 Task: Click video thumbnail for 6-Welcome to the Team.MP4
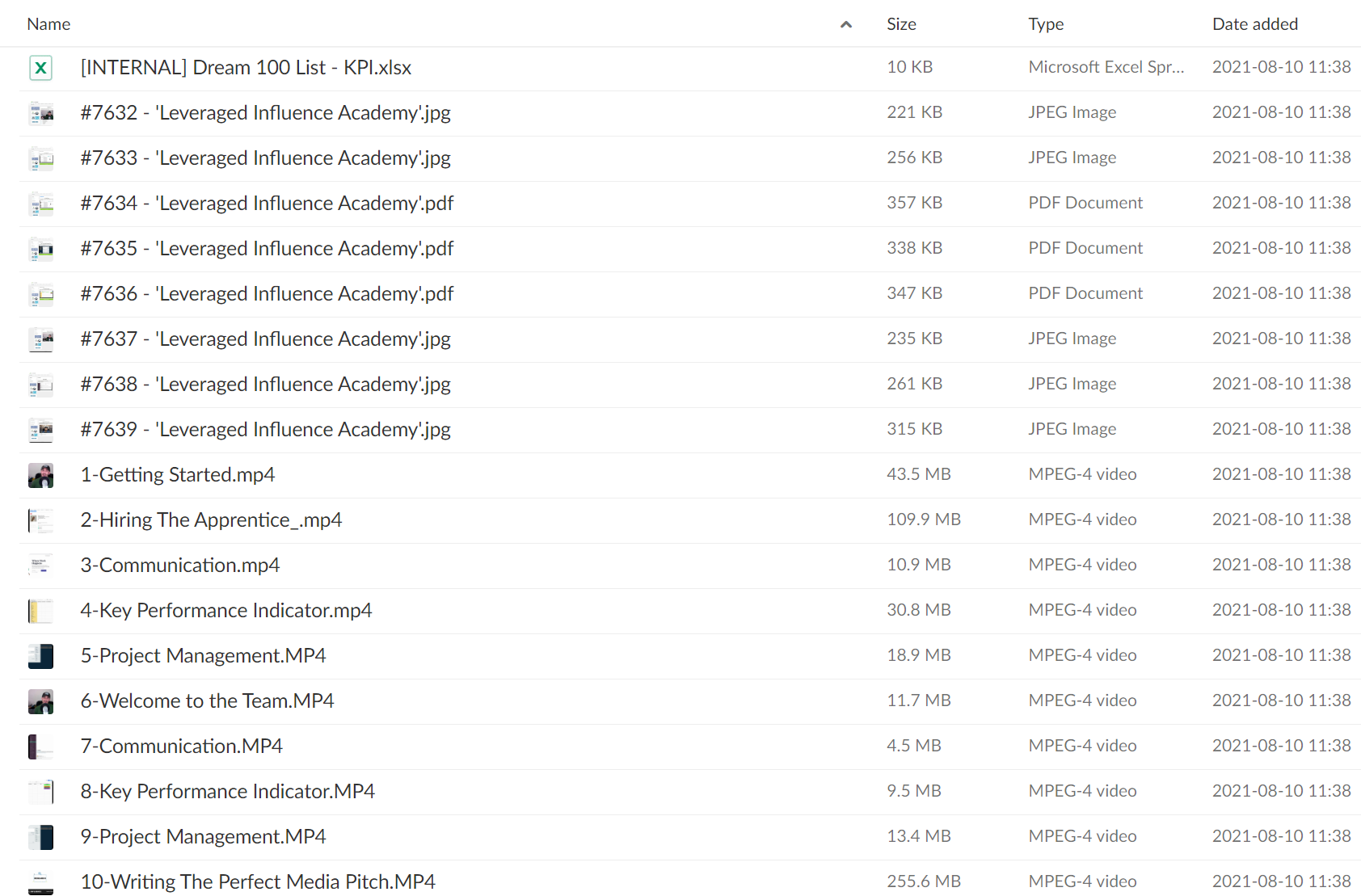click(x=40, y=701)
